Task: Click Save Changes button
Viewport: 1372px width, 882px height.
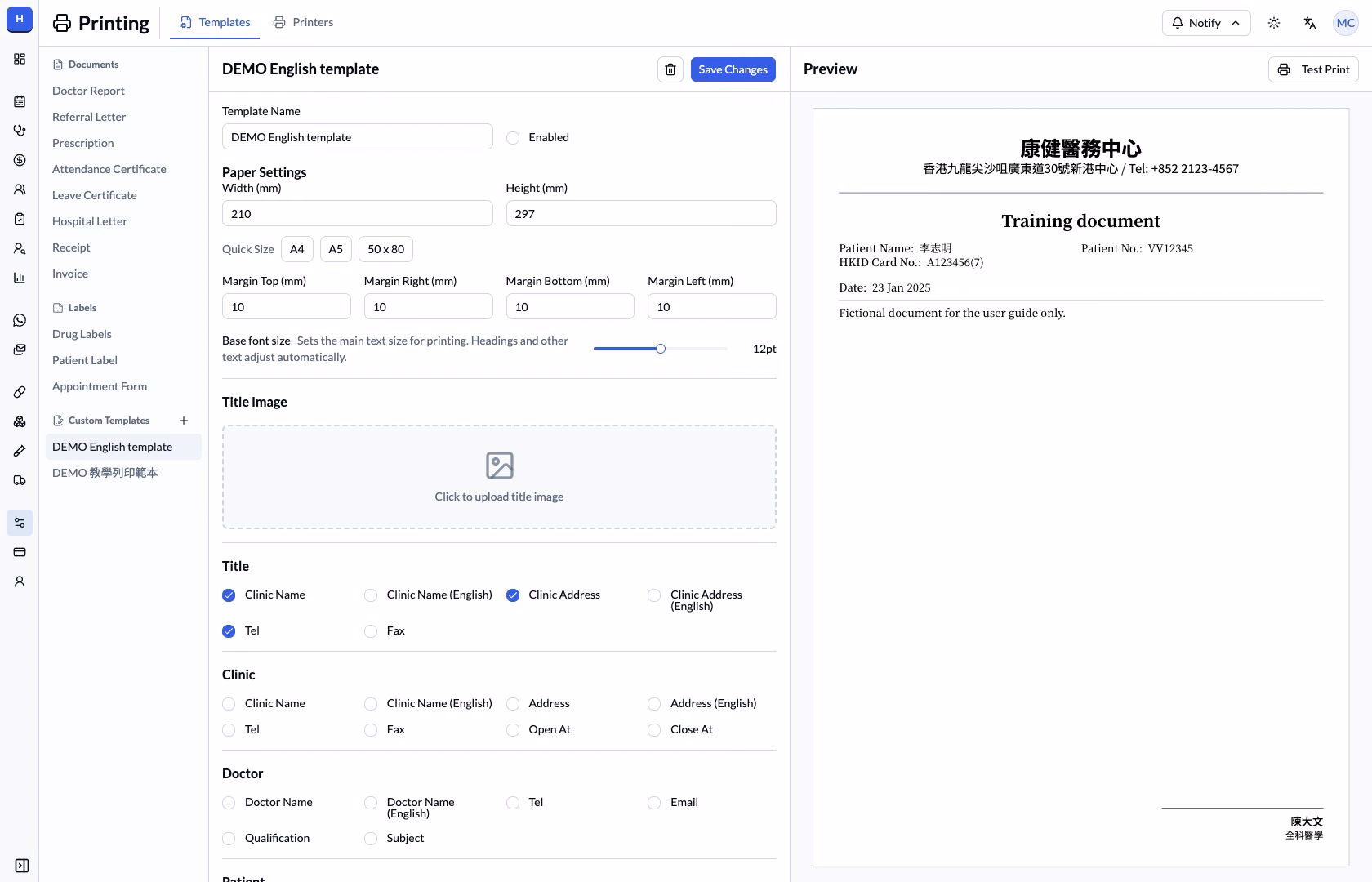Action: click(733, 69)
